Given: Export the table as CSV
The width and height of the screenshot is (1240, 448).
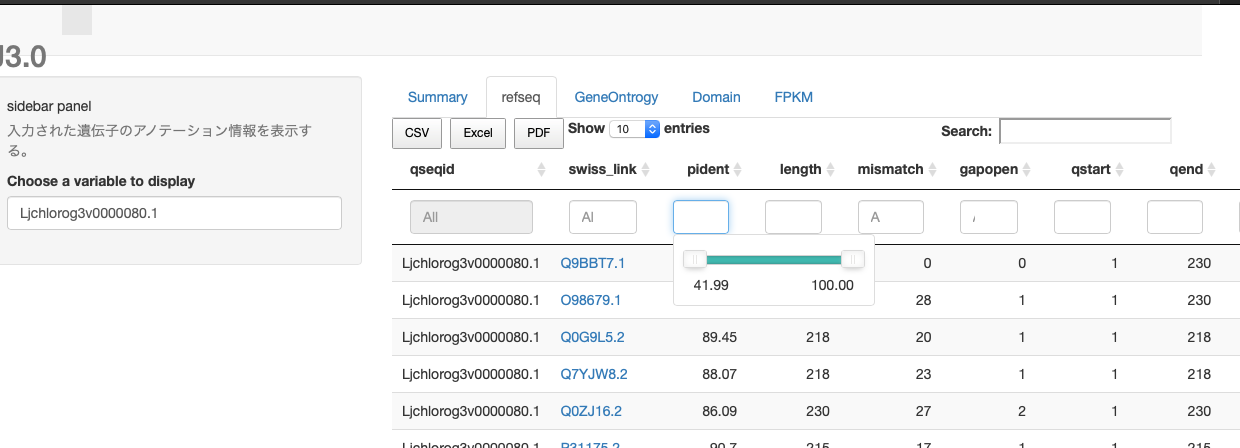Looking at the screenshot, I should [x=417, y=133].
